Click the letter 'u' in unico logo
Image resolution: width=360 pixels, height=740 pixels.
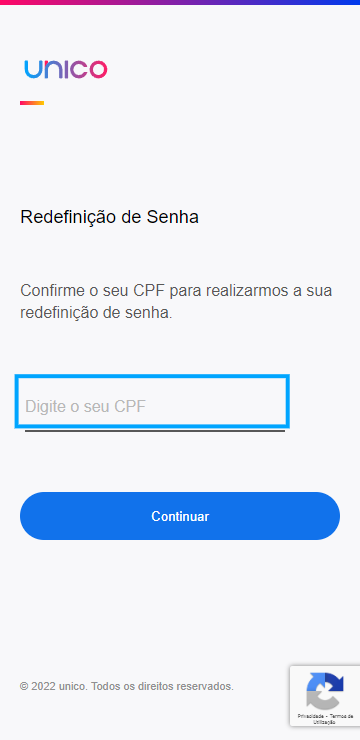click(33, 70)
